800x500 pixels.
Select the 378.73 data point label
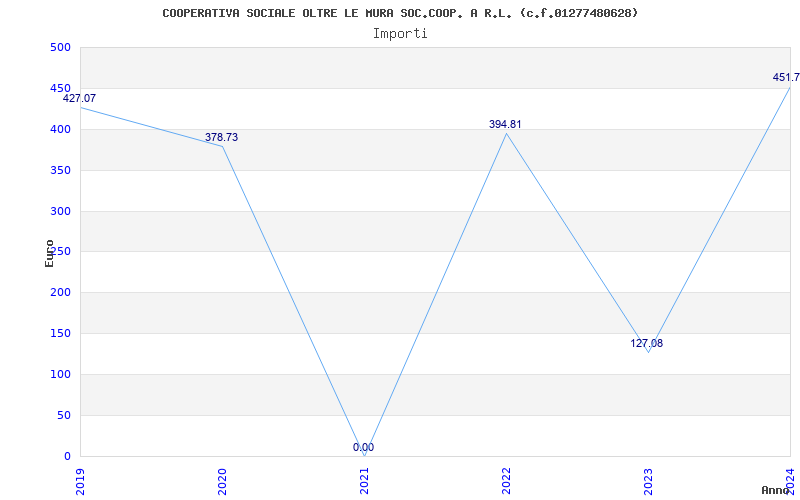(221, 137)
